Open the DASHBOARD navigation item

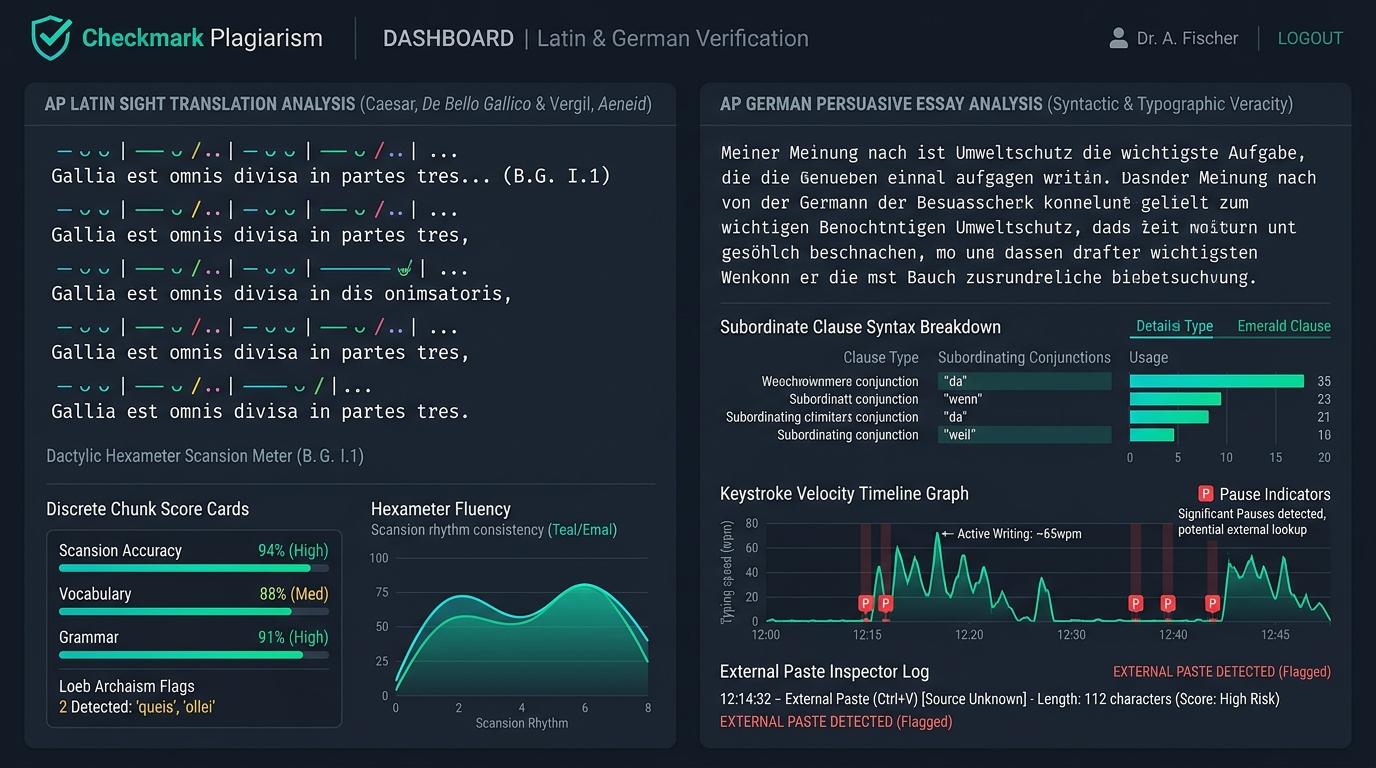(448, 38)
